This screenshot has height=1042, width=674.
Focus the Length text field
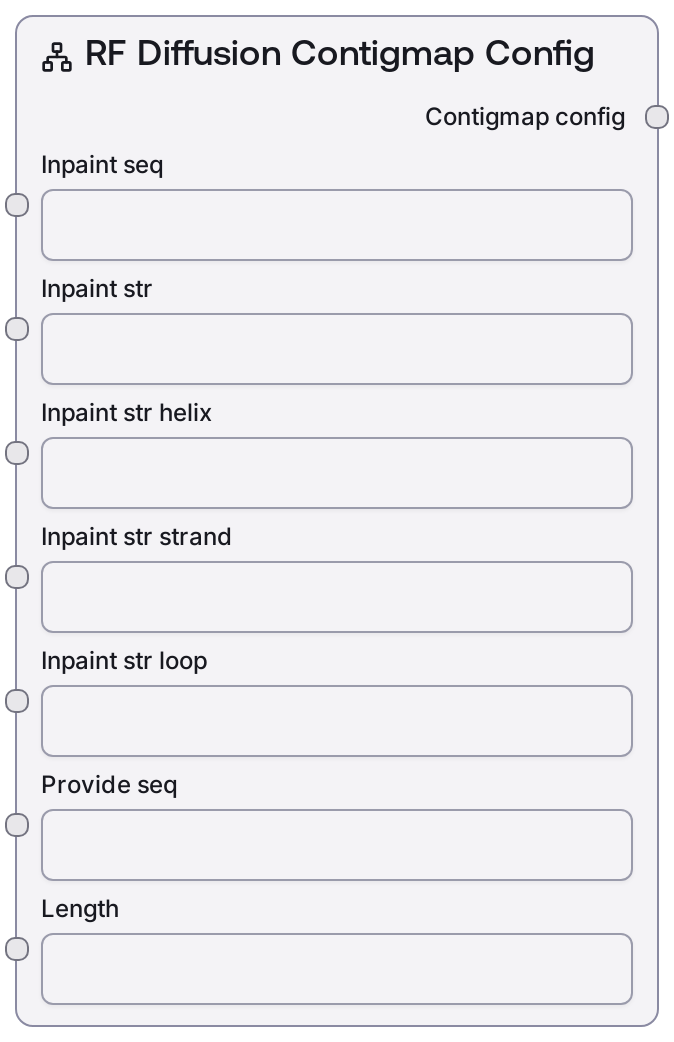click(x=336, y=969)
